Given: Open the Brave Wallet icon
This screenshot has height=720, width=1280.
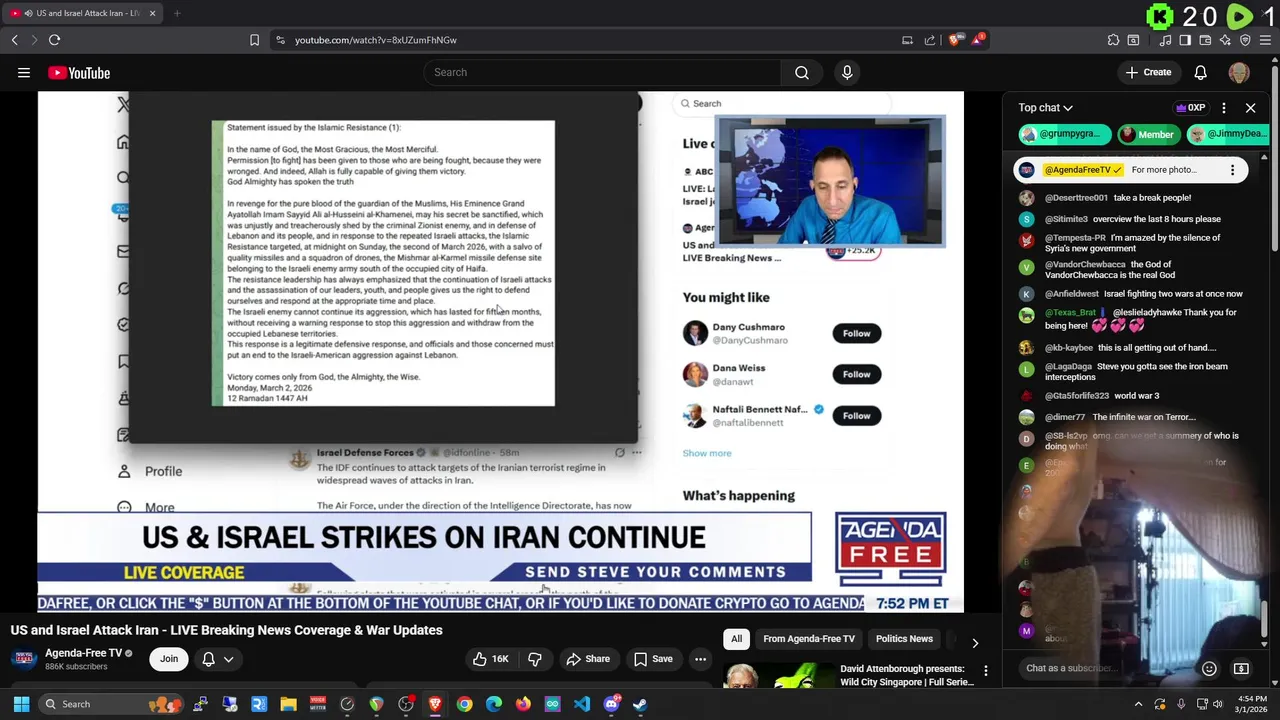Looking at the screenshot, I should pos(1205,40).
